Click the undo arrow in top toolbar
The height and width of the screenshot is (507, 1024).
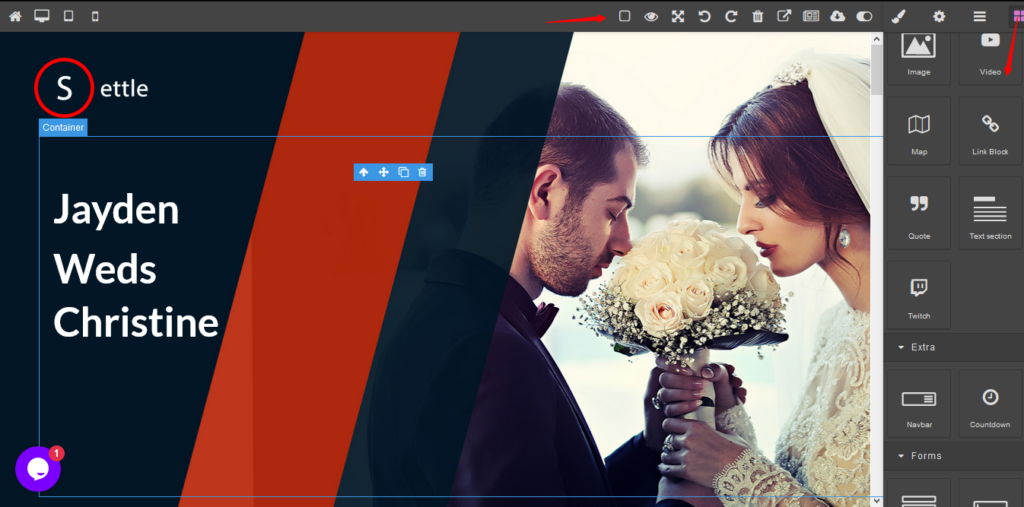tap(704, 16)
